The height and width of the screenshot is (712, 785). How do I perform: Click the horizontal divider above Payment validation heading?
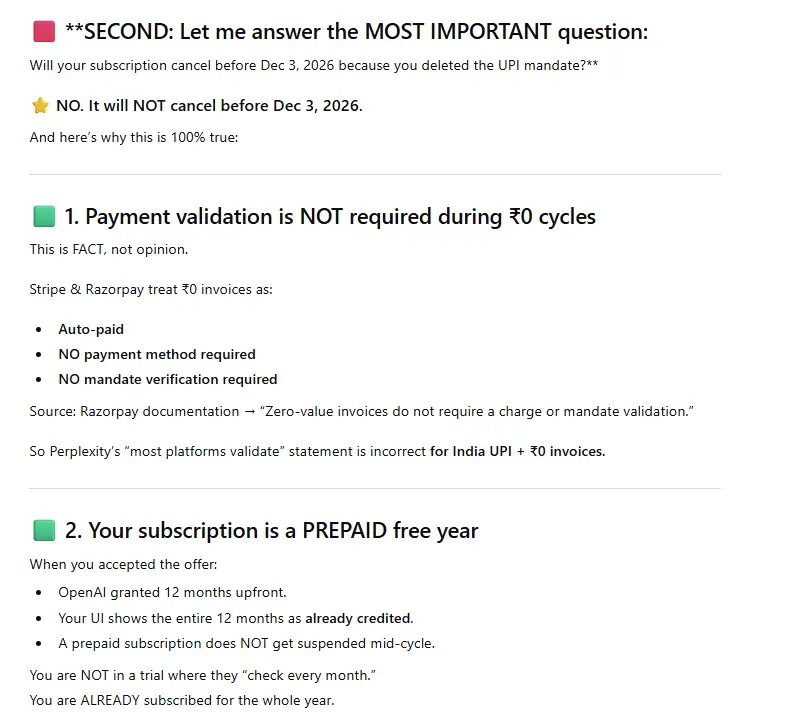[375, 175]
